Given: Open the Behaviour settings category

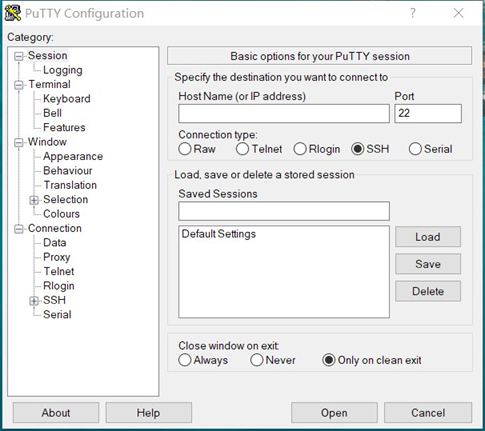Looking at the screenshot, I should (x=68, y=171).
